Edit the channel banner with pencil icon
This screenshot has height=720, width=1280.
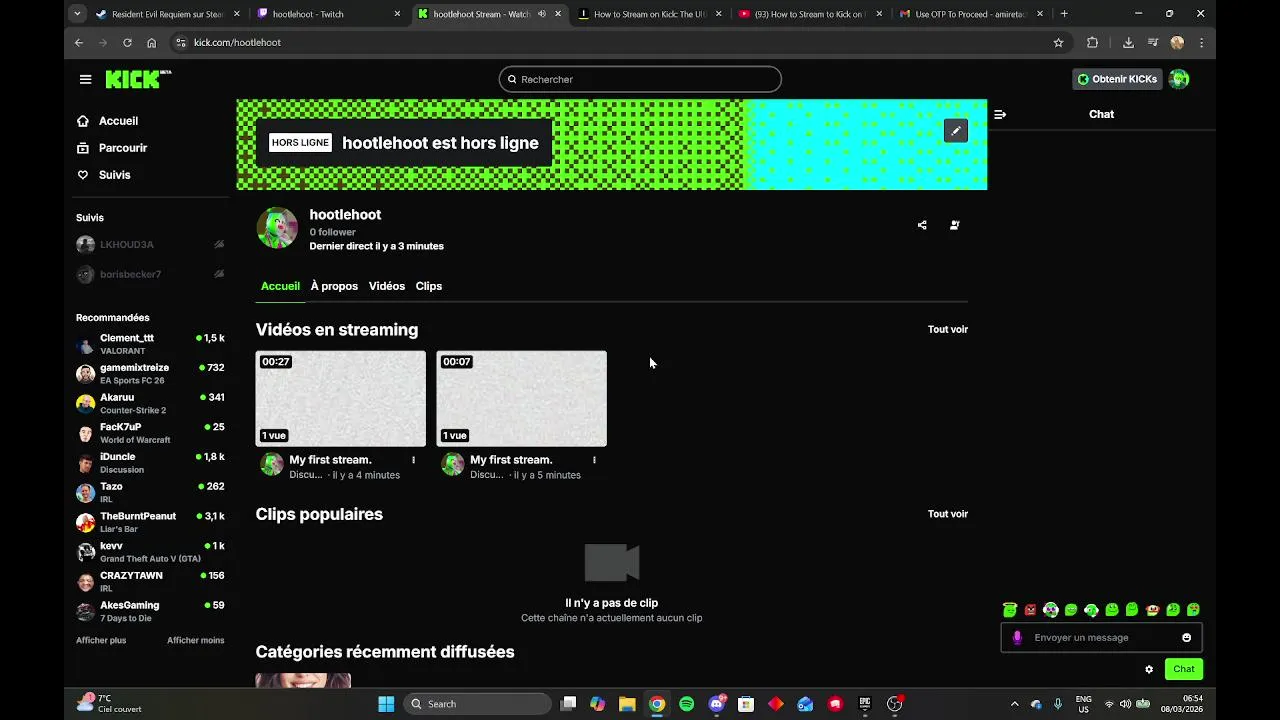point(955,131)
